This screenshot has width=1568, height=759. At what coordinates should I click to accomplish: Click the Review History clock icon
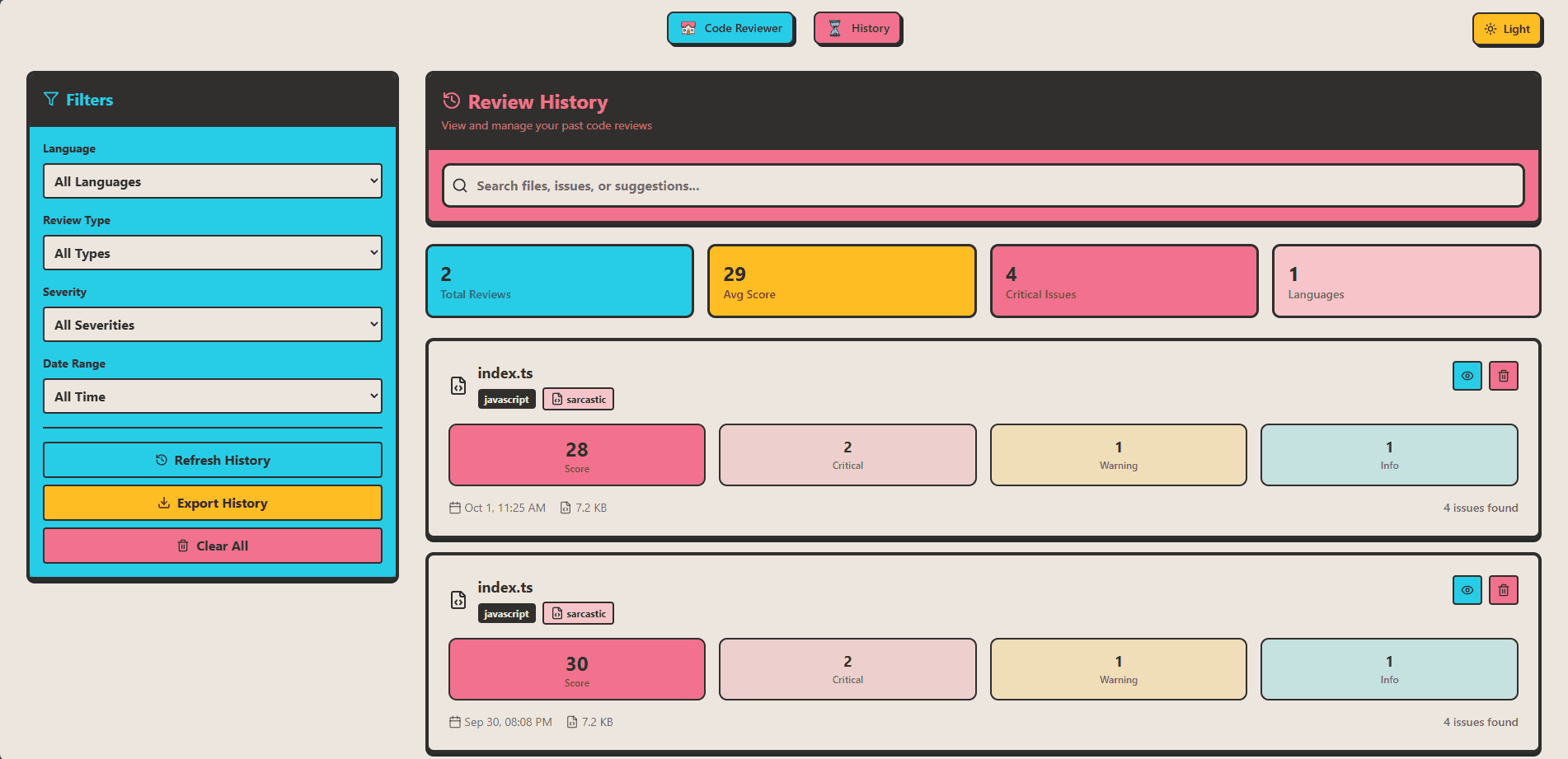click(451, 101)
